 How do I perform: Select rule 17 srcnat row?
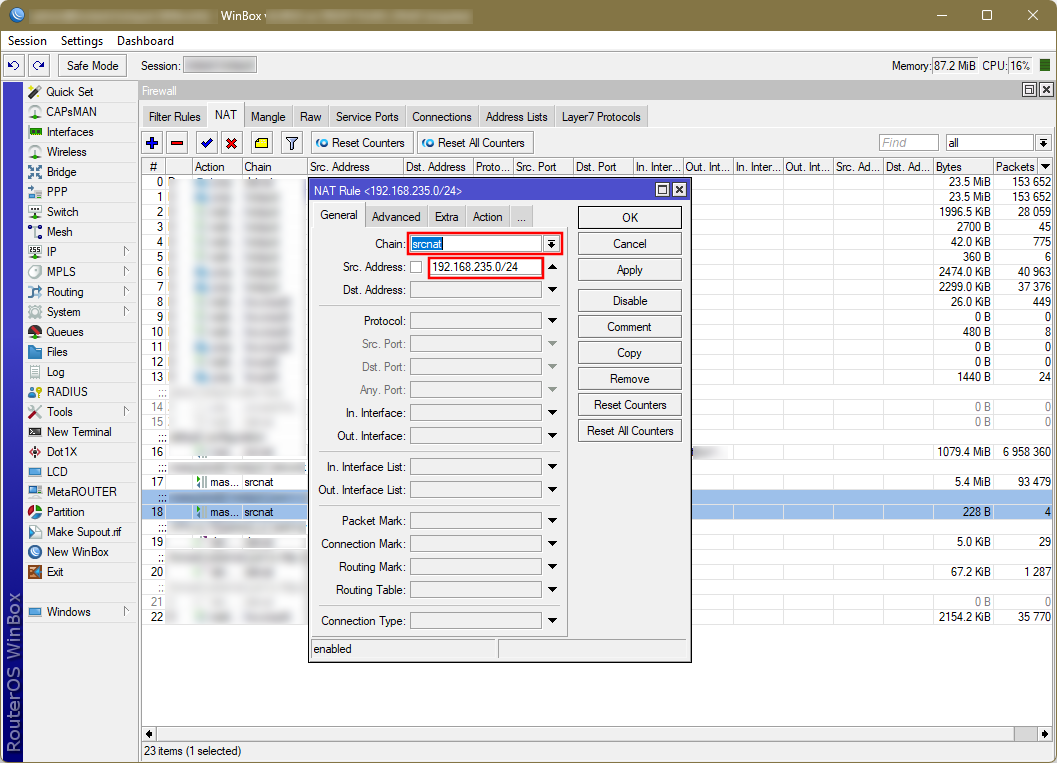tap(258, 482)
